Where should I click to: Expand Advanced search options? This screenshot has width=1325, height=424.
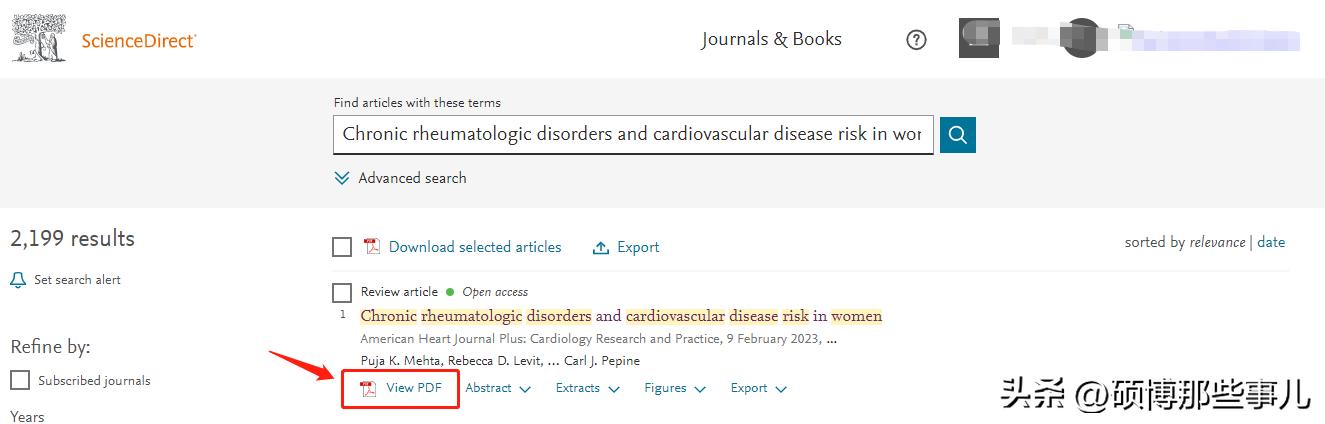tap(401, 178)
